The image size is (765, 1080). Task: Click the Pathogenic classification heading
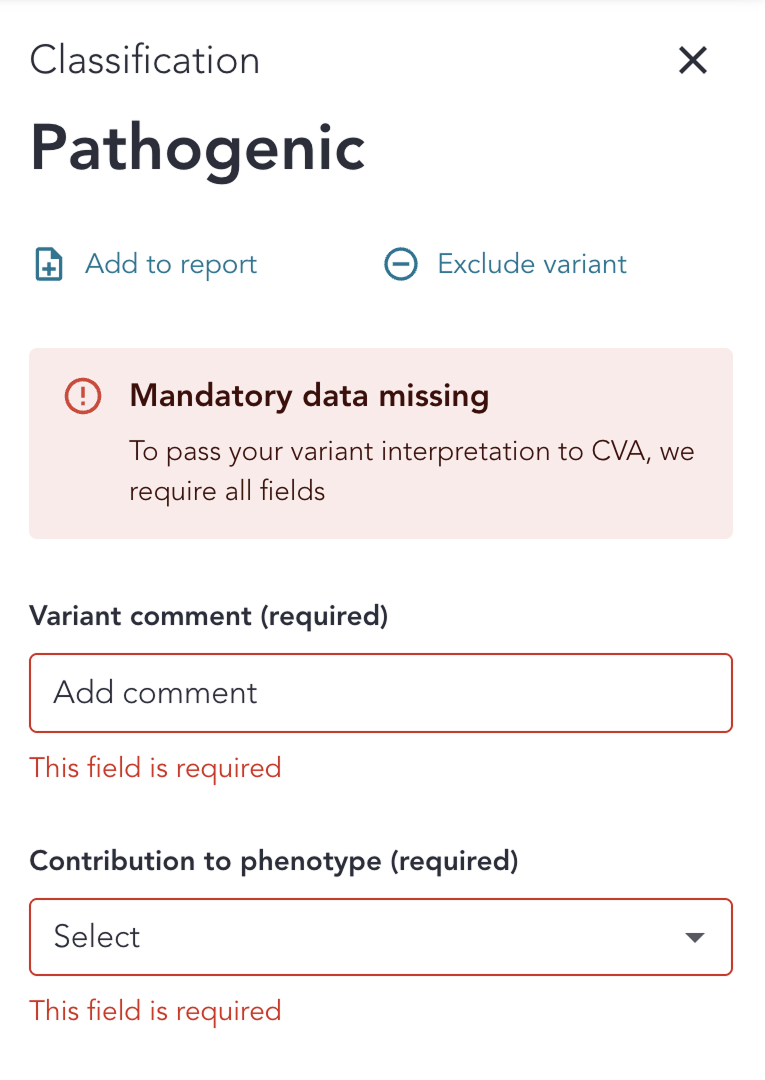point(197,148)
